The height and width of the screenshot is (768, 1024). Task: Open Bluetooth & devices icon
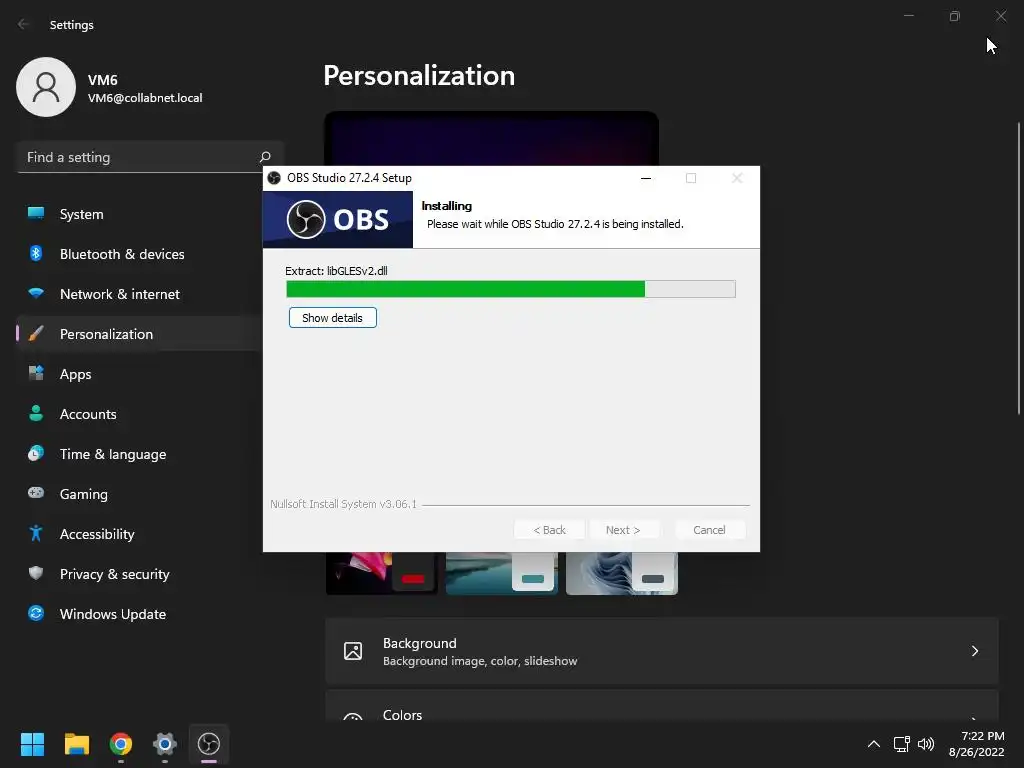point(36,253)
